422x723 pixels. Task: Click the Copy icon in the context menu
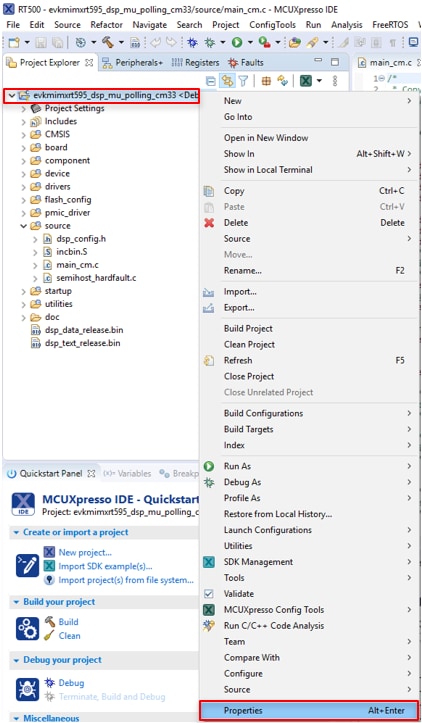[x=209, y=191]
